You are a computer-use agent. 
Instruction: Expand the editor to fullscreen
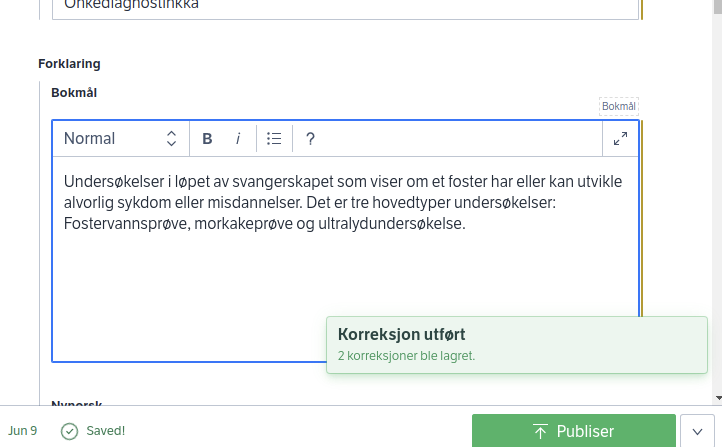620,139
